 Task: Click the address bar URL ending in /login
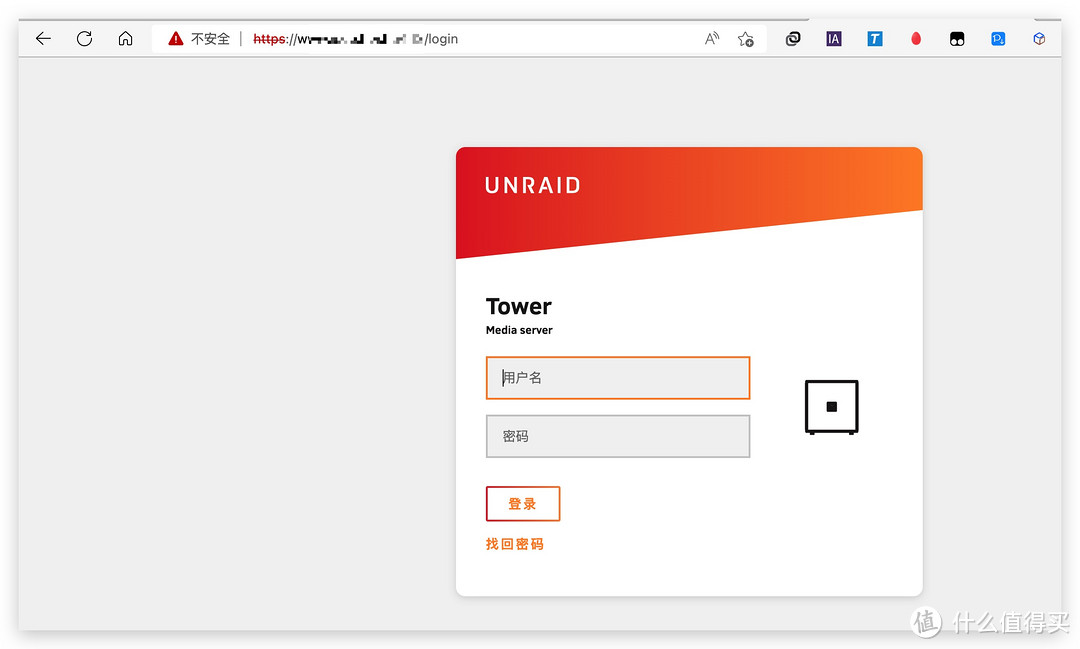pos(355,39)
